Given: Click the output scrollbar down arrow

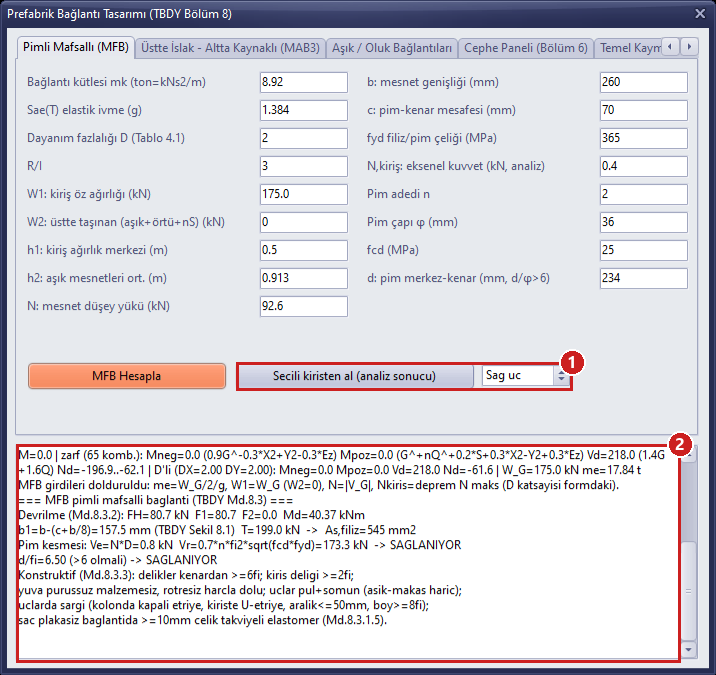Looking at the screenshot, I should (688, 649).
